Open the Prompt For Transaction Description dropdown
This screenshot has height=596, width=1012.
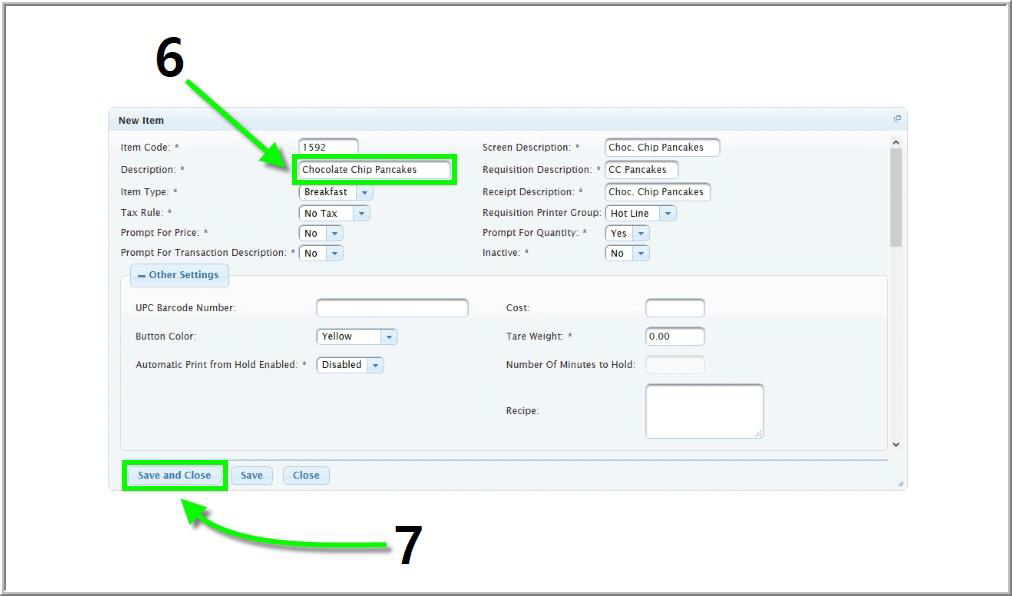click(334, 253)
